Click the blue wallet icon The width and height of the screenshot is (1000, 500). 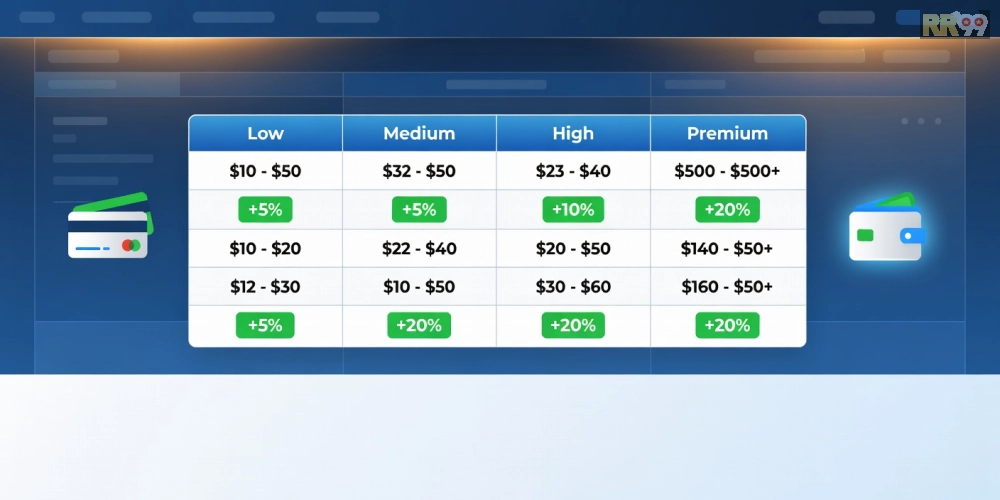pos(886,228)
